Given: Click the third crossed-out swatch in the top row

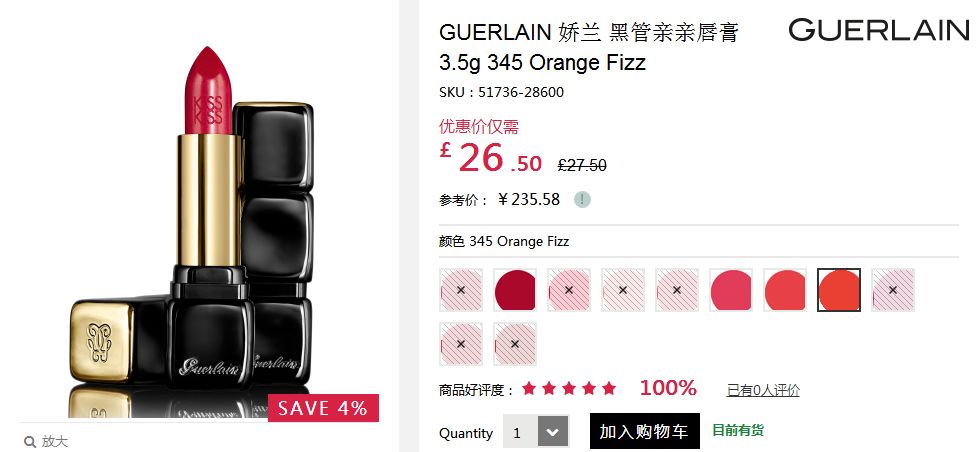Looking at the screenshot, I should 622,290.
